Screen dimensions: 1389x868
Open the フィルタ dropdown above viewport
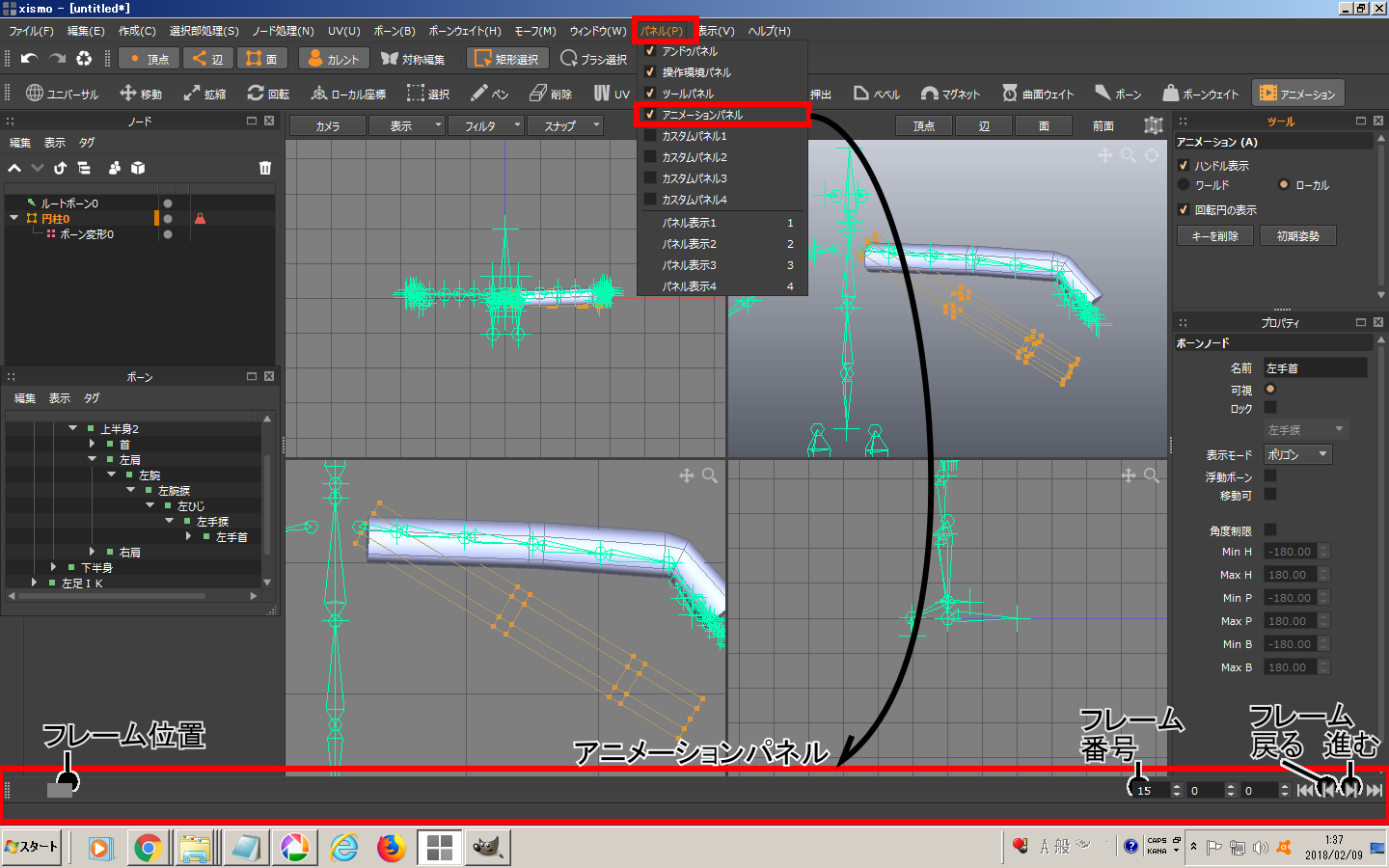coord(485,126)
